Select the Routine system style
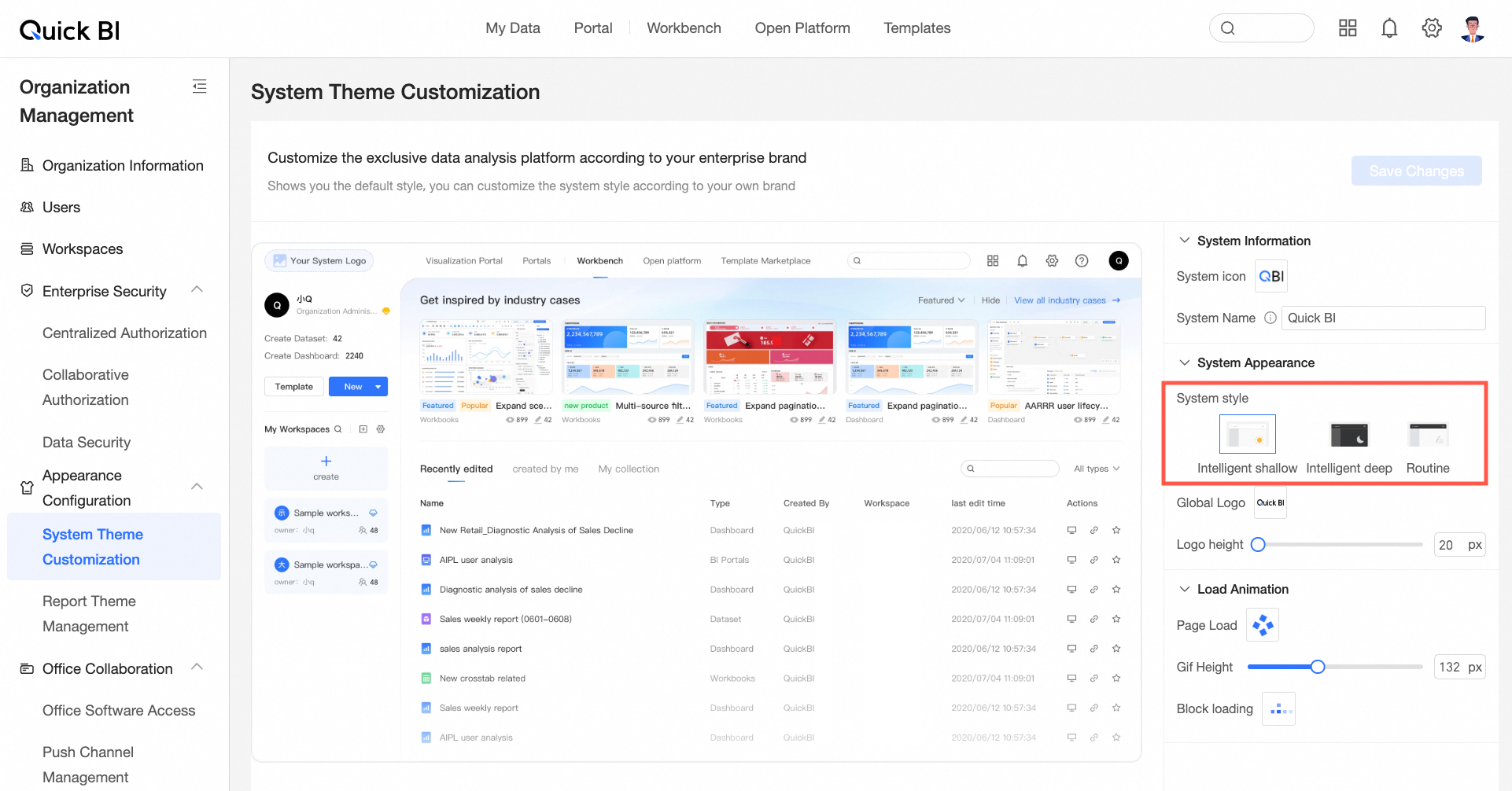This screenshot has width=1512, height=791. click(1428, 435)
